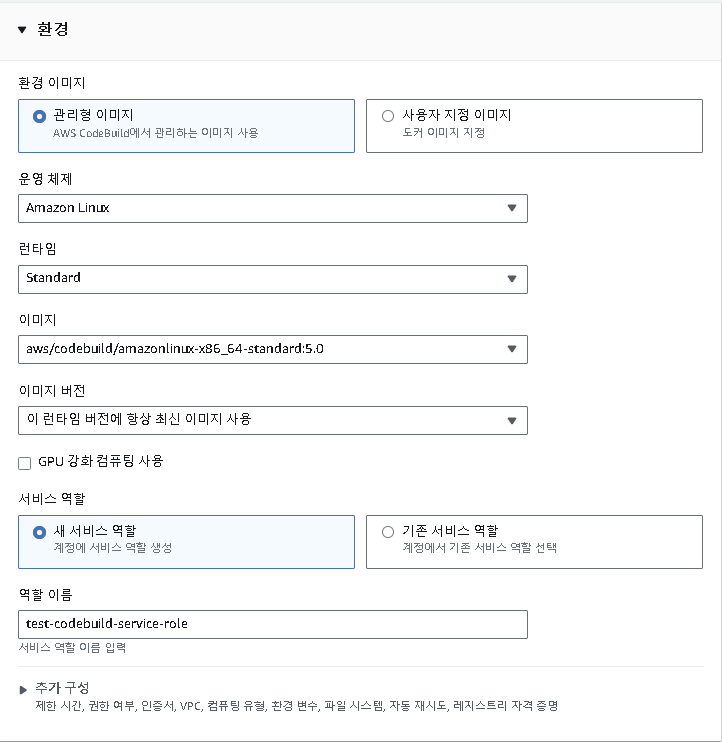Image resolution: width=722 pixels, height=742 pixels.
Task: Select the 사용자 지정 이미지 radio option
Action: click(388, 116)
